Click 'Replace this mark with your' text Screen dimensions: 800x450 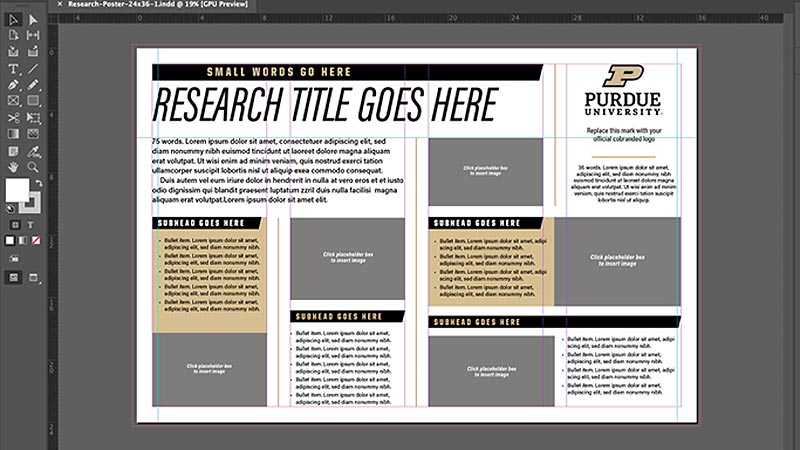(x=624, y=131)
